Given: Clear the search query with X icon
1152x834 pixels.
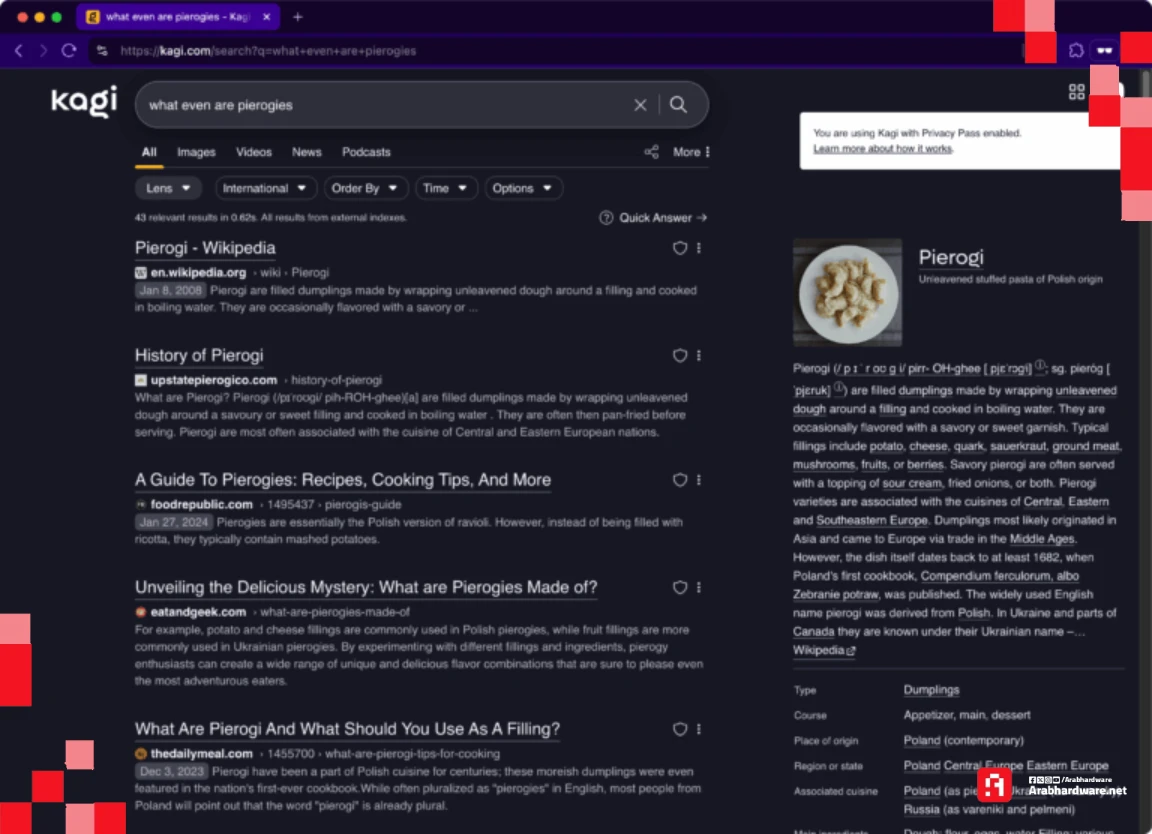Looking at the screenshot, I should pos(640,105).
